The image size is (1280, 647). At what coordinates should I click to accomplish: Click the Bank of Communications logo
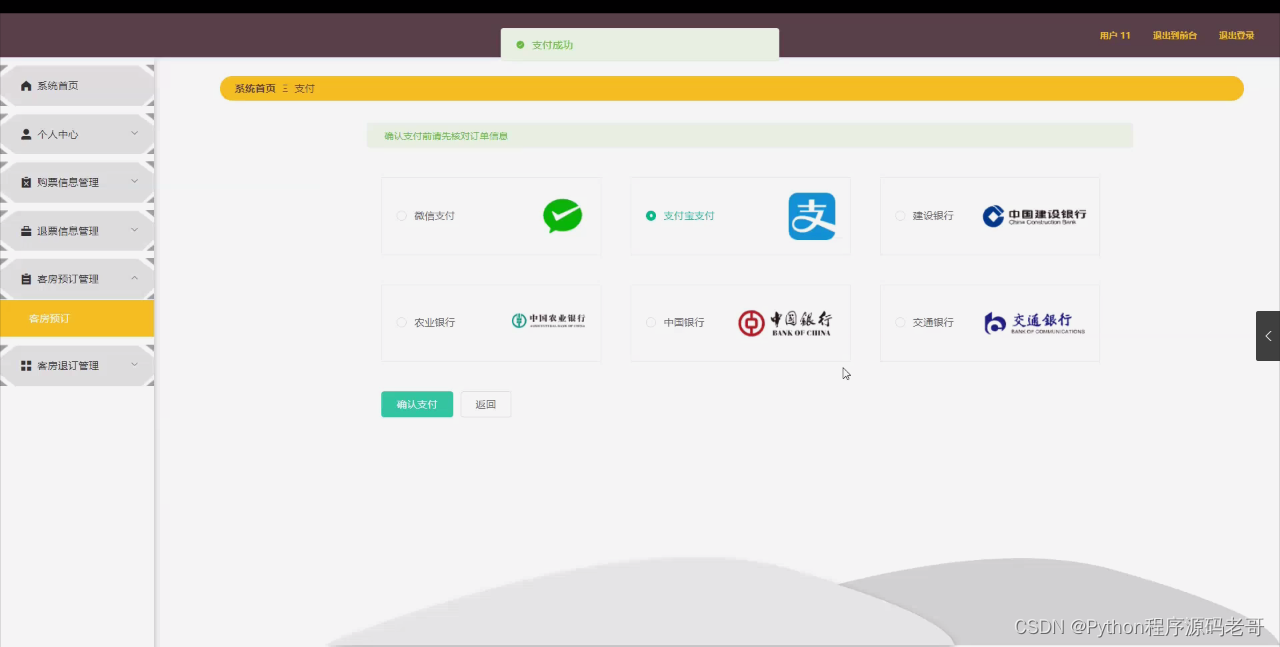point(1035,322)
